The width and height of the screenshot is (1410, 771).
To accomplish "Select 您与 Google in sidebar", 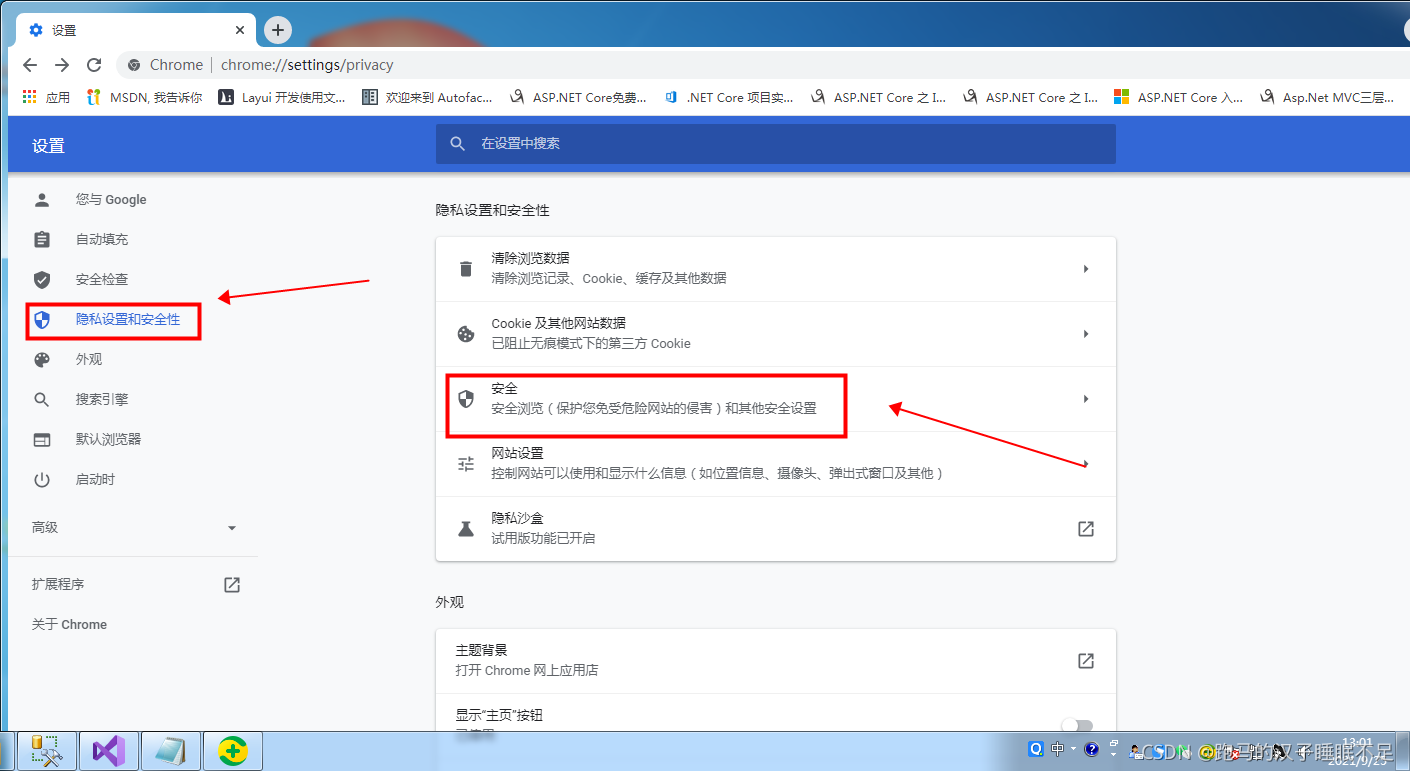I will pyautogui.click(x=111, y=200).
